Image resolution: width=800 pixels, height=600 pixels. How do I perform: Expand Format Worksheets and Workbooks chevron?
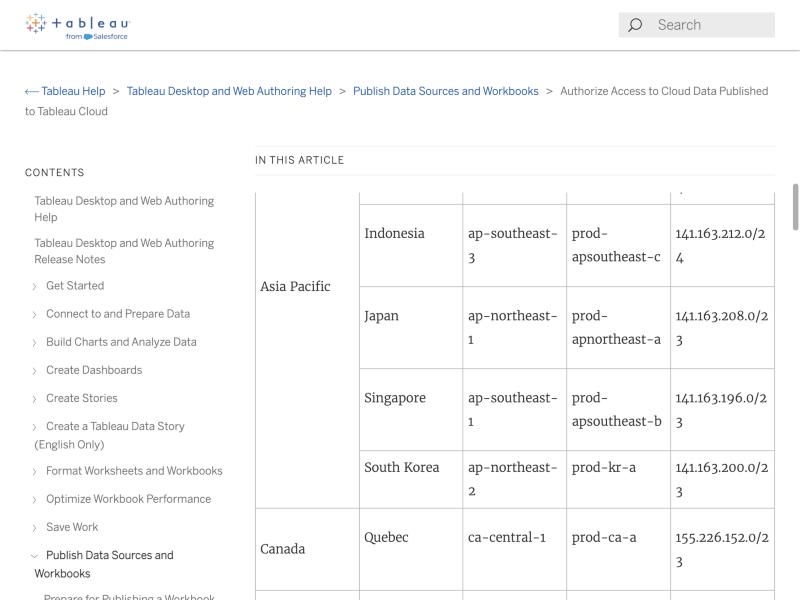click(x=35, y=471)
